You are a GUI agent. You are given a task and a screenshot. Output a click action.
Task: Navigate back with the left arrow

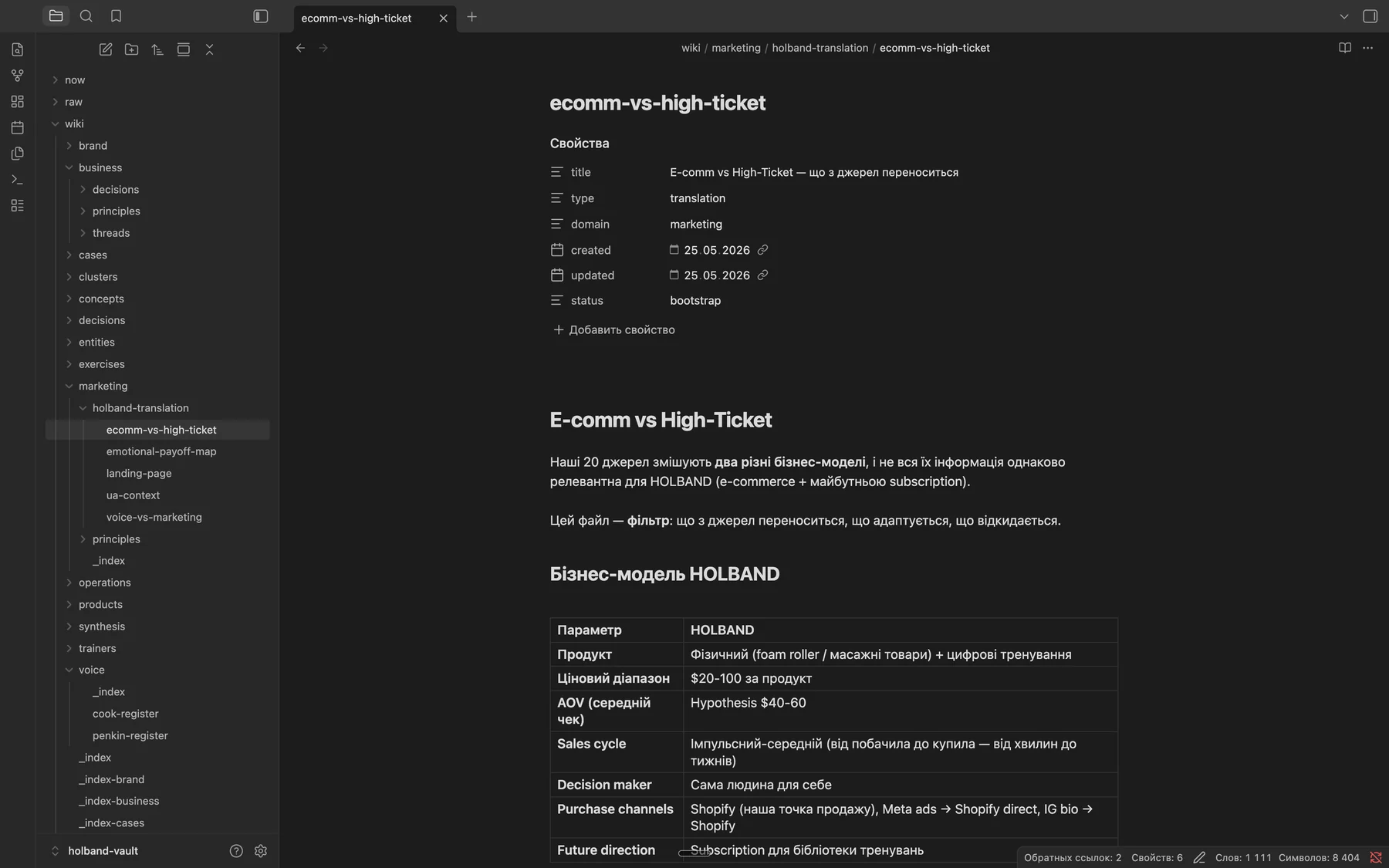[x=300, y=48]
